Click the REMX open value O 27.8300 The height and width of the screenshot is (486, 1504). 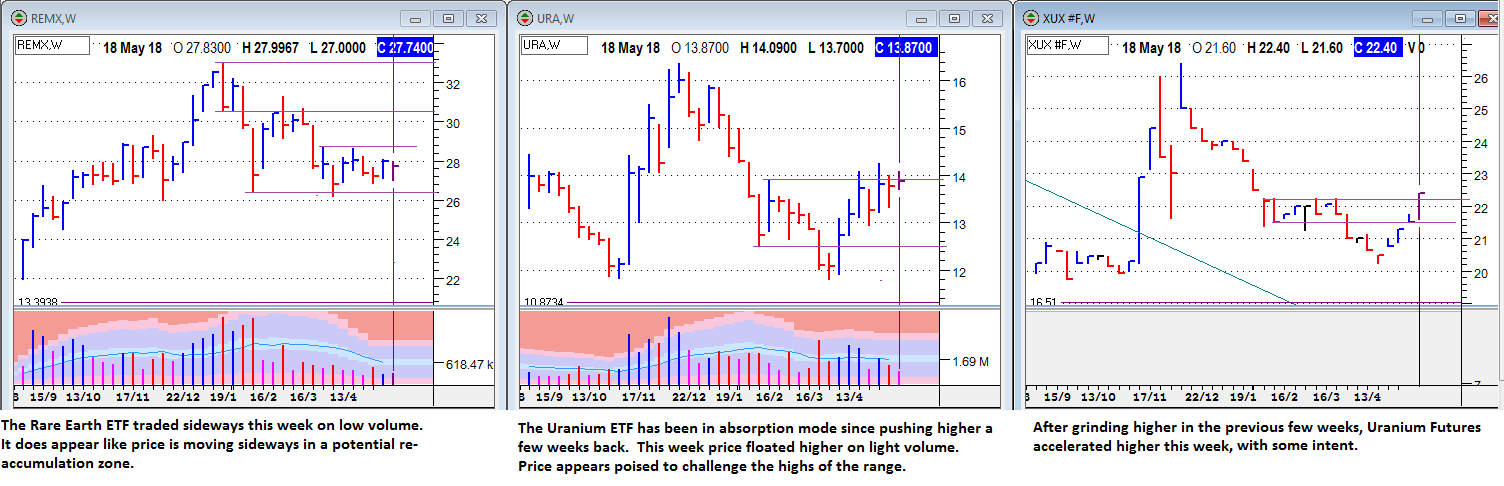click(x=201, y=47)
